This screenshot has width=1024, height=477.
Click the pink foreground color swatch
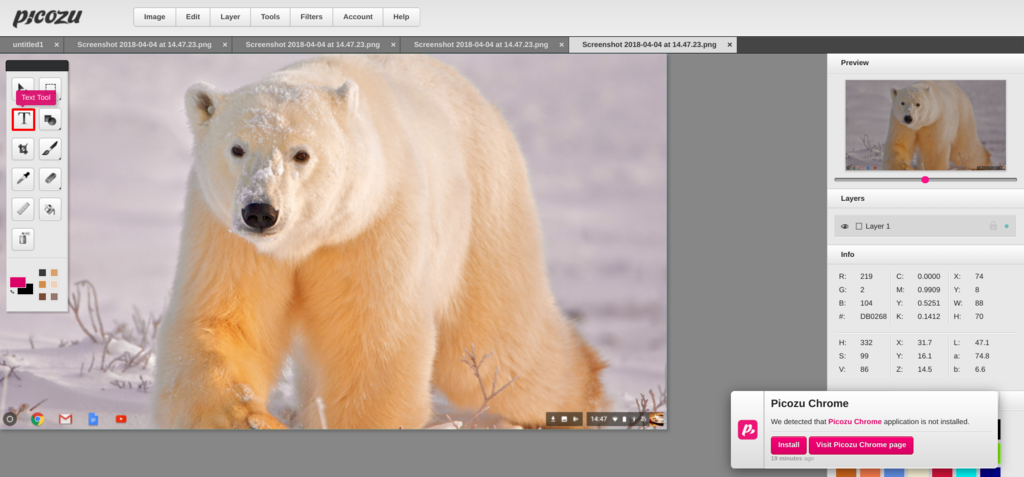[x=18, y=282]
